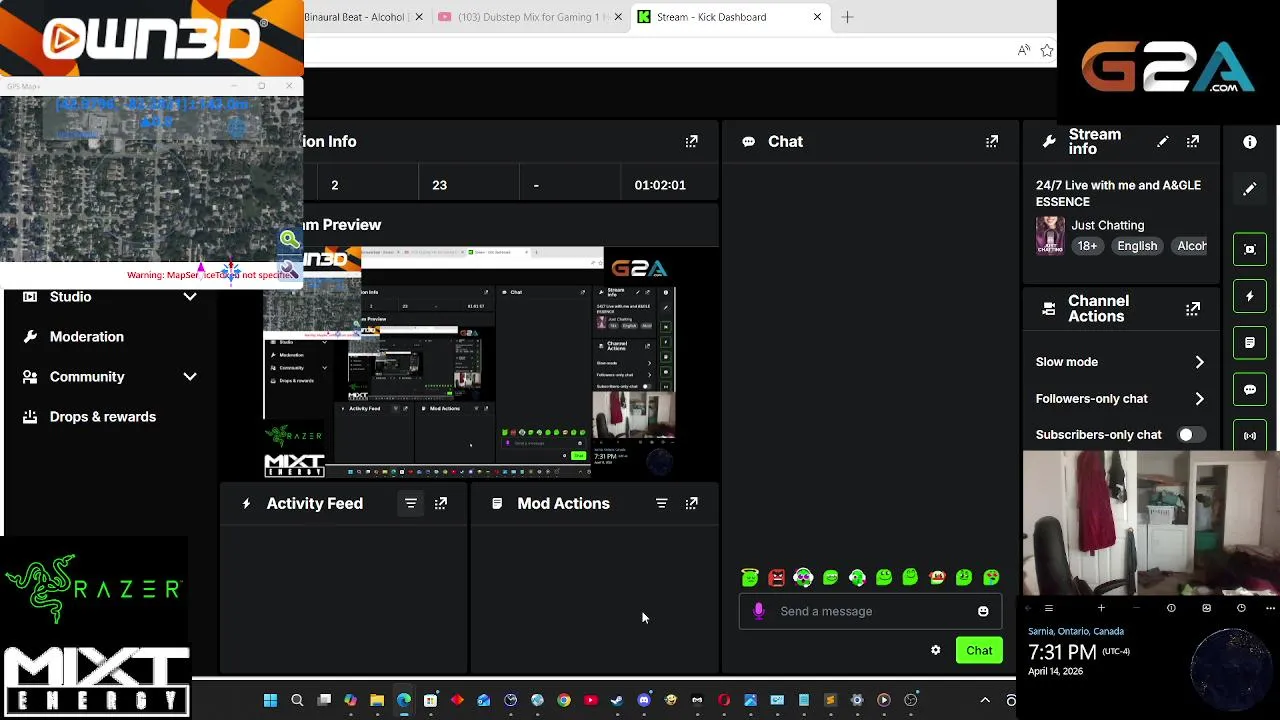Toggle the chat bubble icon in the right rail
The height and width of the screenshot is (720, 1280).
pyautogui.click(x=1250, y=389)
